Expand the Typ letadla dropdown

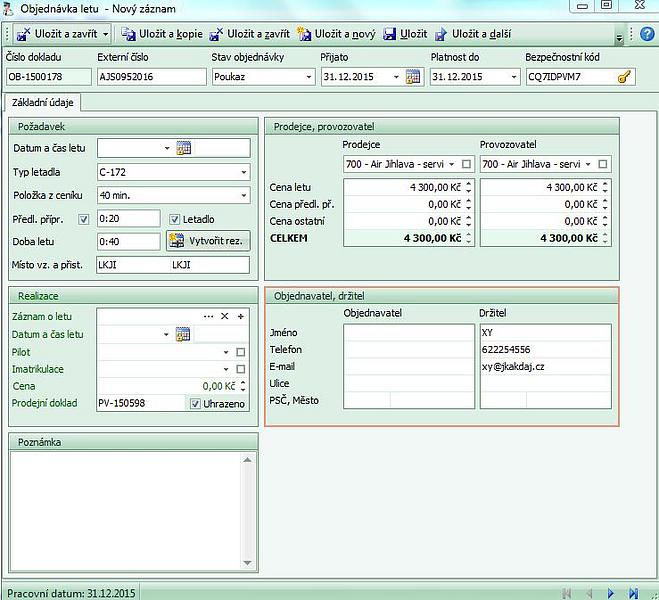tap(244, 172)
